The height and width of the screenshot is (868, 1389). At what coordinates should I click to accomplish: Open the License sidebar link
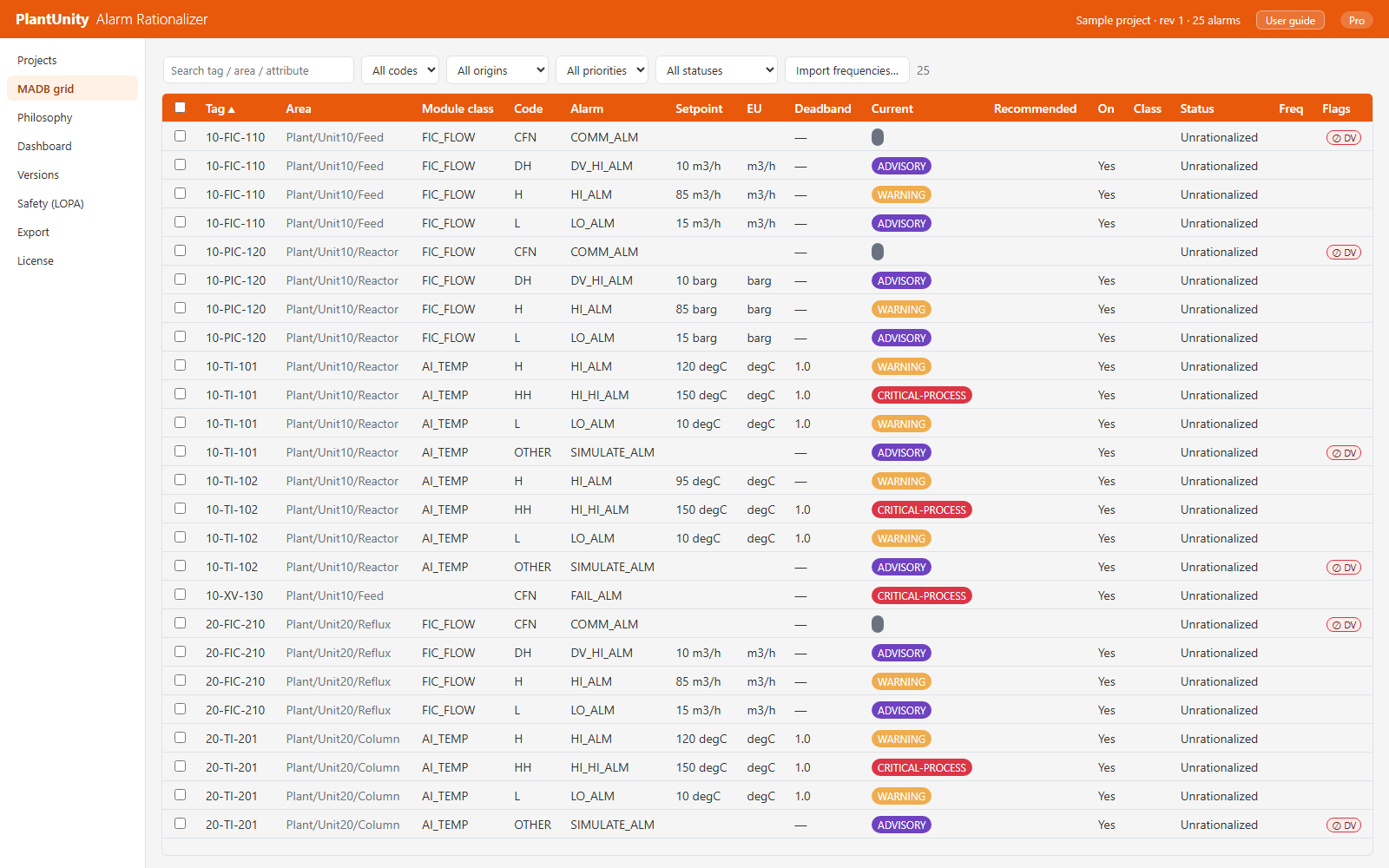tap(72, 261)
